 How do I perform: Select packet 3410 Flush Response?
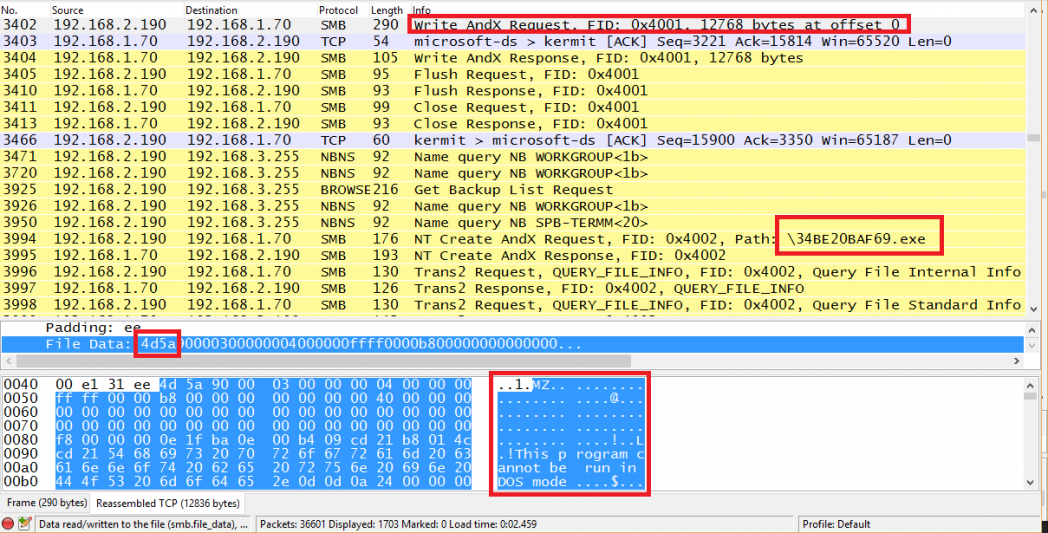coord(513,90)
